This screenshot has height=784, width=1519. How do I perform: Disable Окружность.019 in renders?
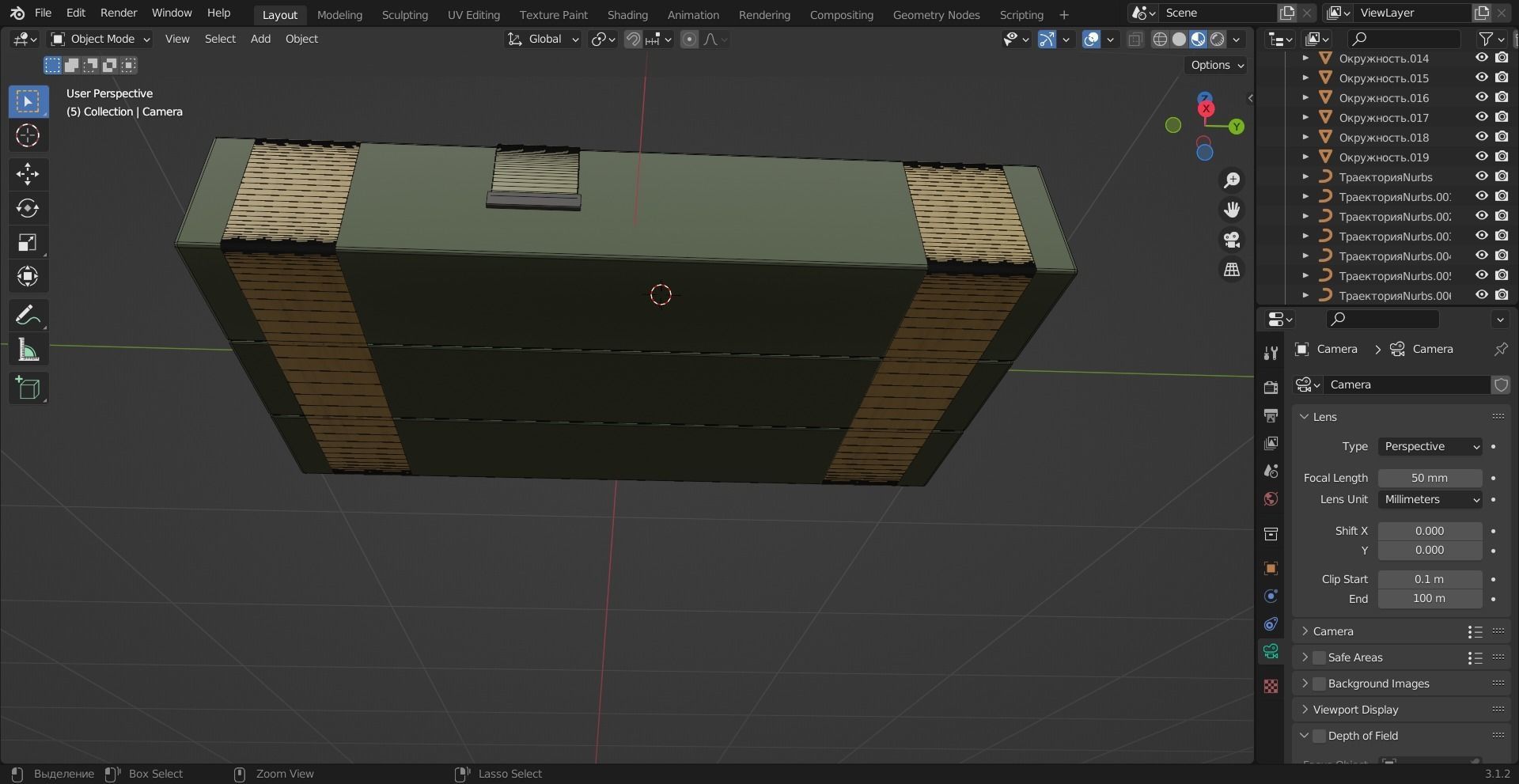point(1502,157)
